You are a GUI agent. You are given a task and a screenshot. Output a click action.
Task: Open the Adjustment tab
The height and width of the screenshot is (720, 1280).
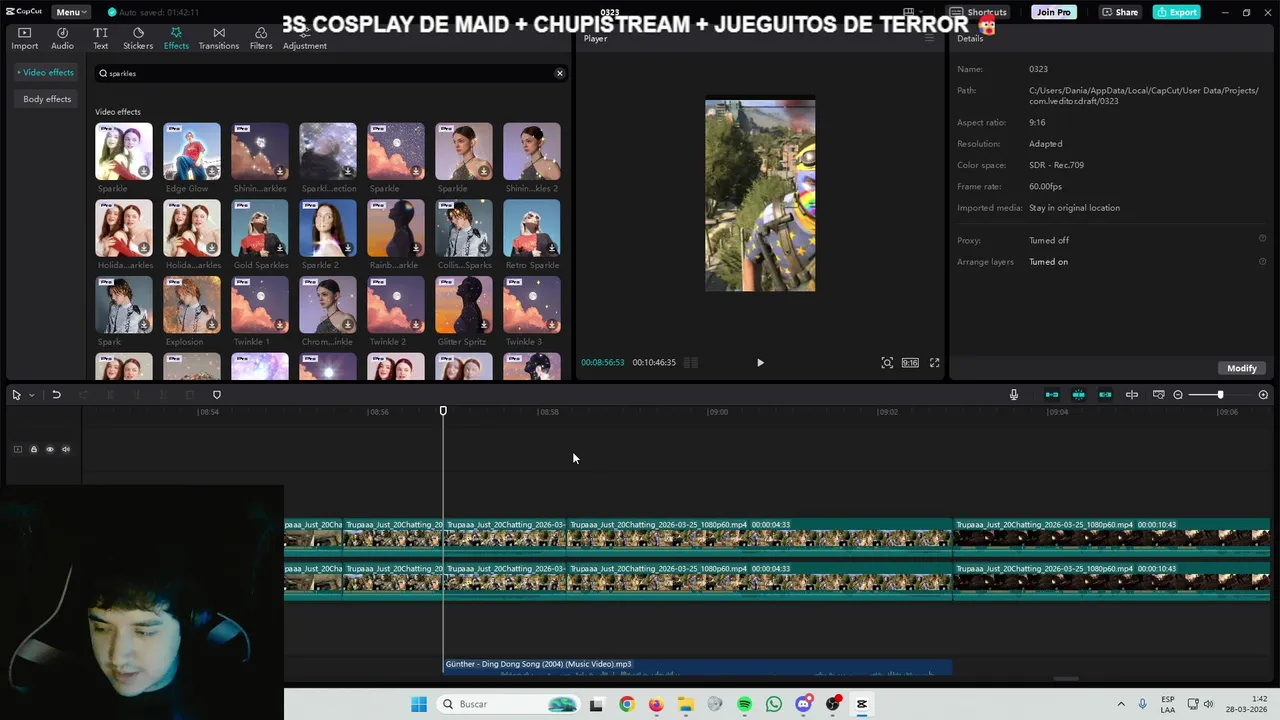tap(305, 38)
